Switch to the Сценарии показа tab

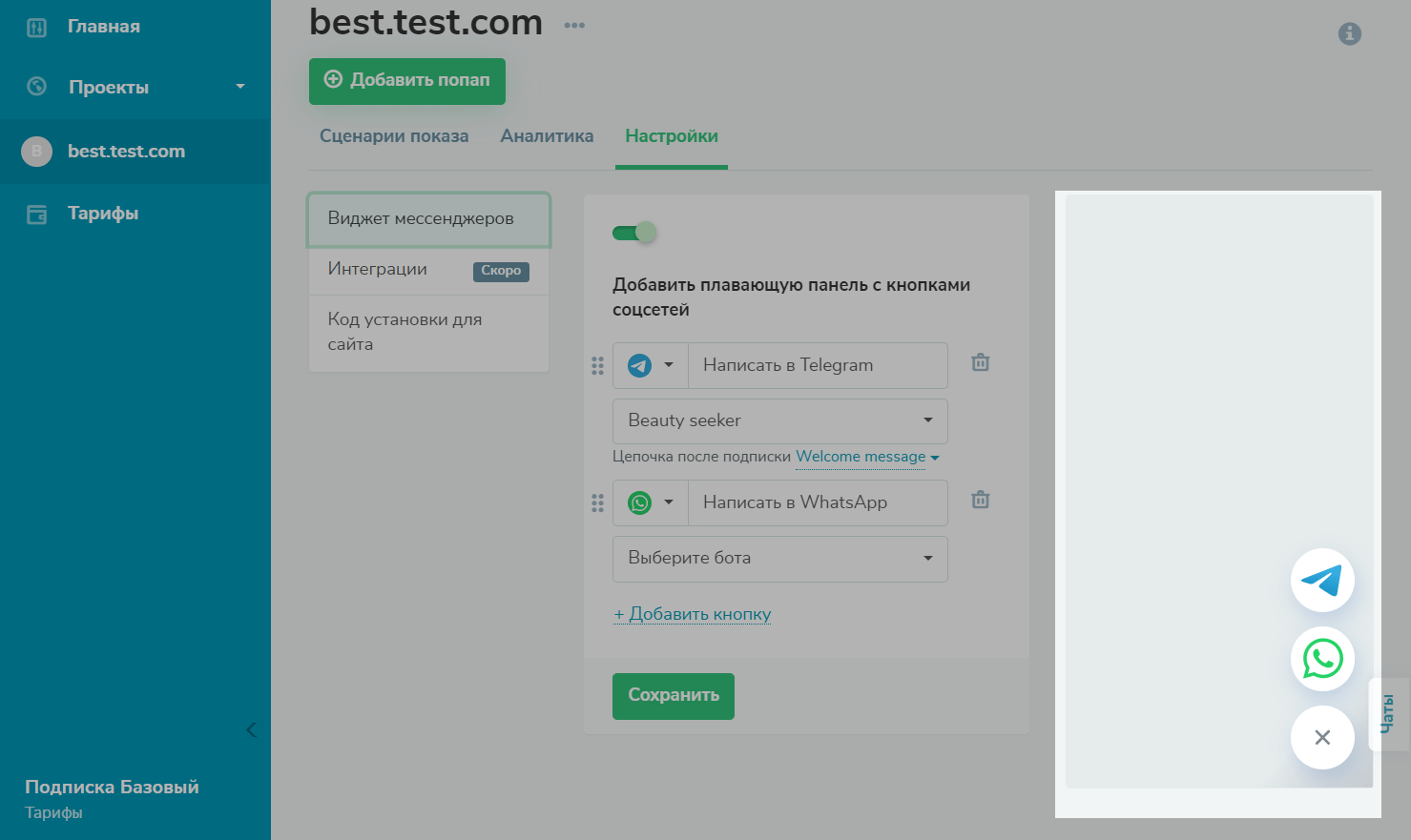click(394, 136)
